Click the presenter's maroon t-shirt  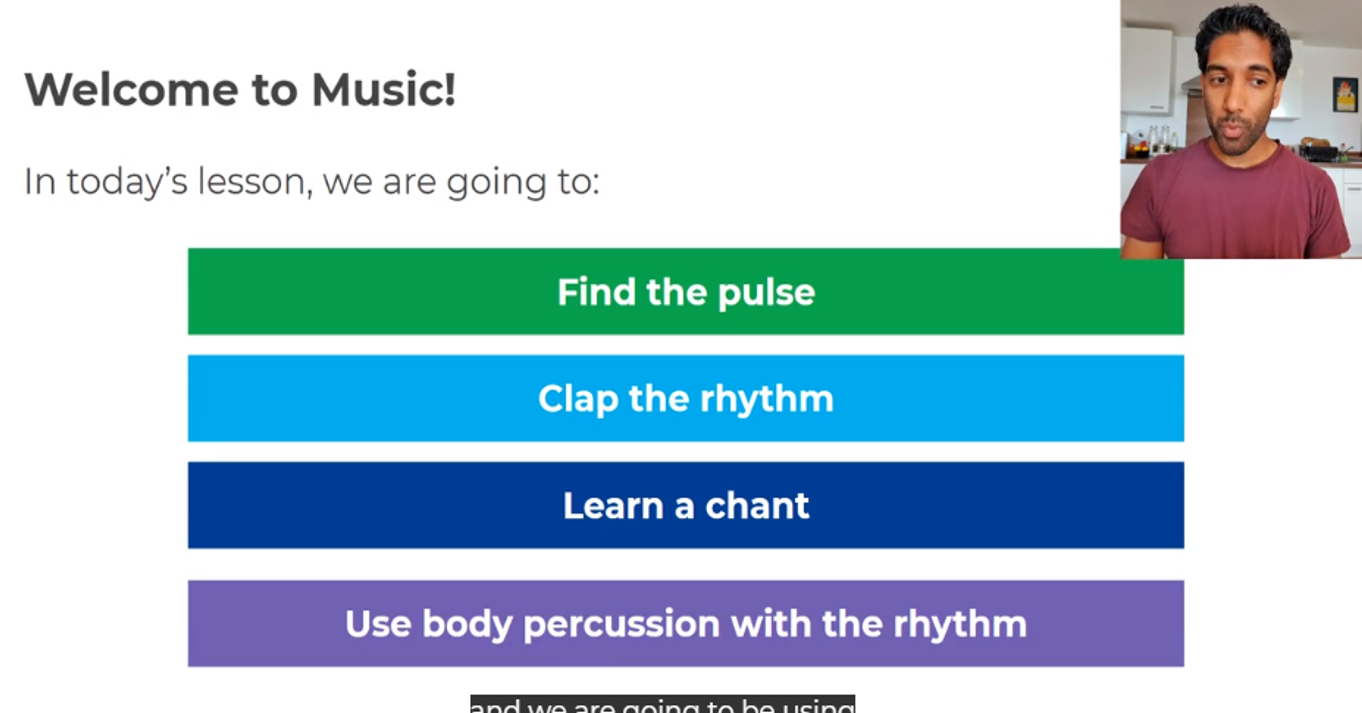[1236, 203]
